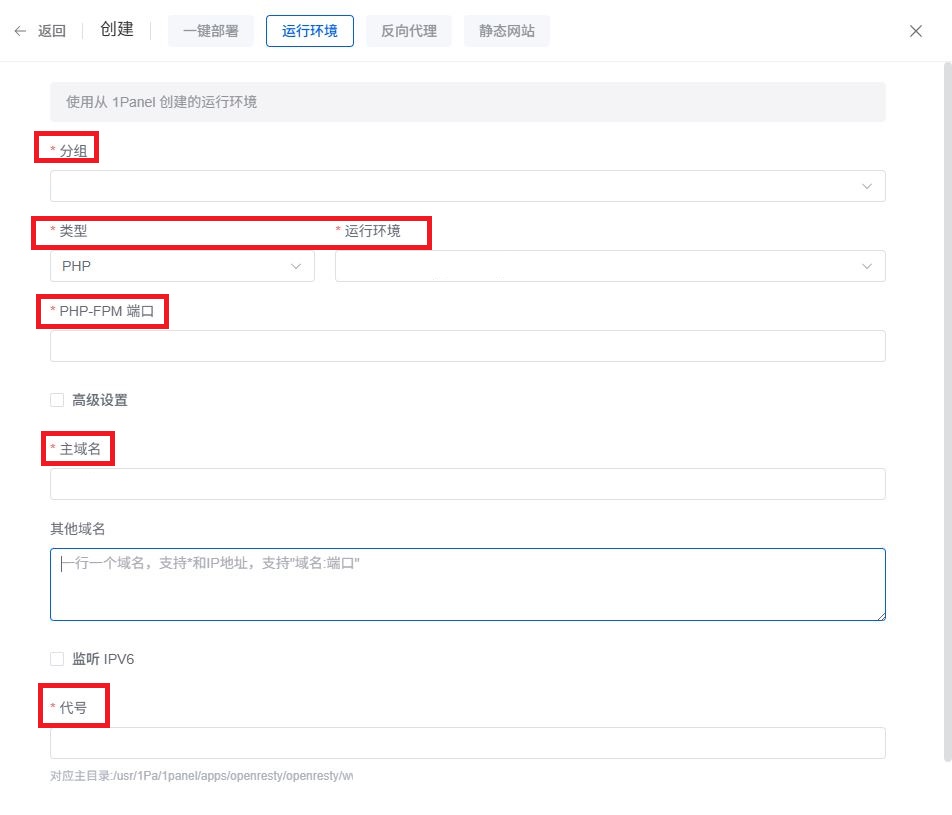Viewport: 952px width, 815px height.
Task: Switch to the 一键部署 tab
Action: tap(211, 31)
